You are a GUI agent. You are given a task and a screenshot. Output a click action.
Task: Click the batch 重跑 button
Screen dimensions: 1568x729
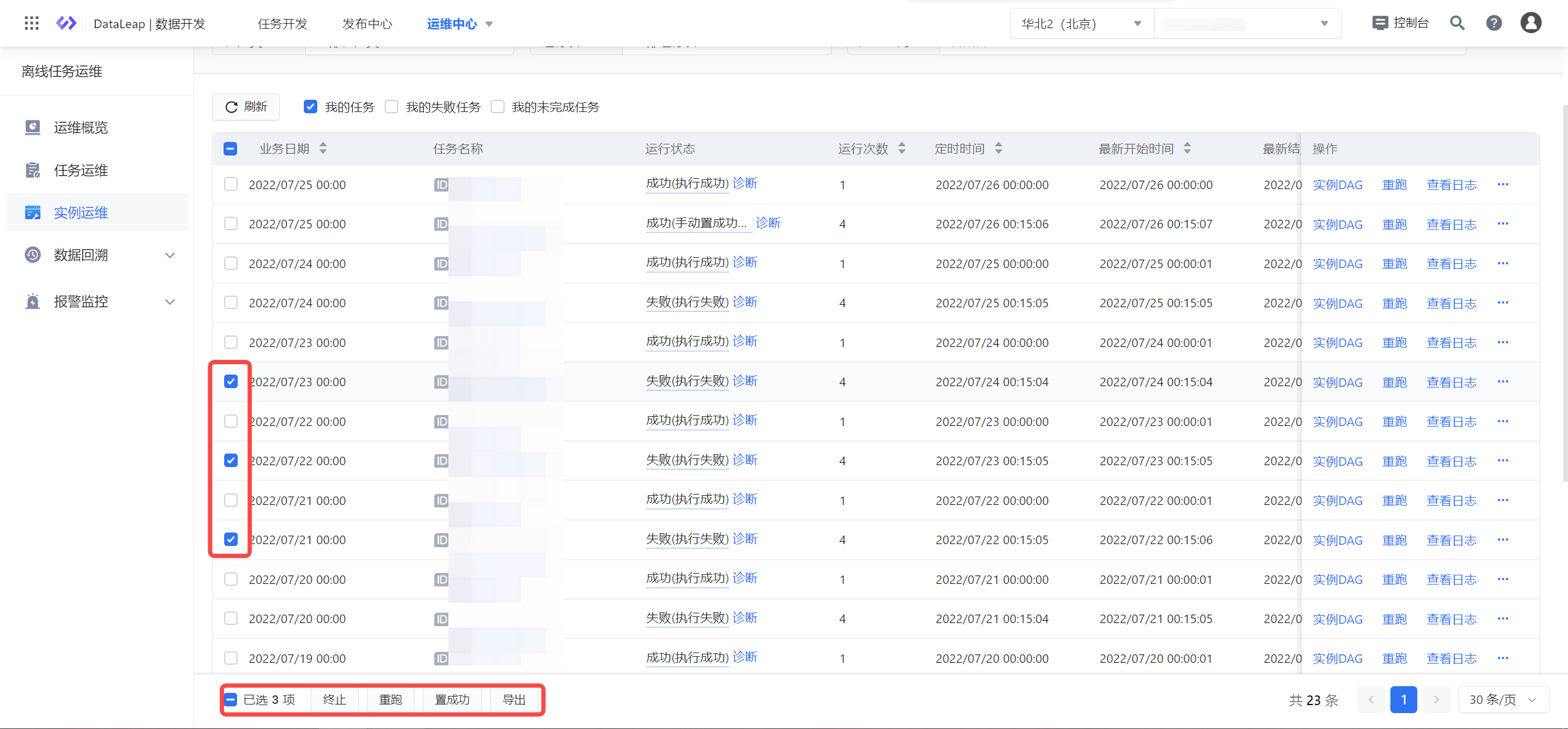(x=391, y=700)
